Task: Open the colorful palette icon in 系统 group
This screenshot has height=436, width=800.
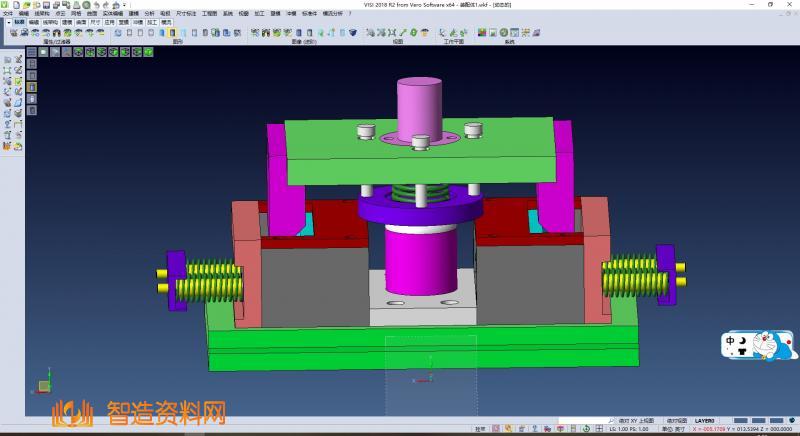Action: point(482,33)
